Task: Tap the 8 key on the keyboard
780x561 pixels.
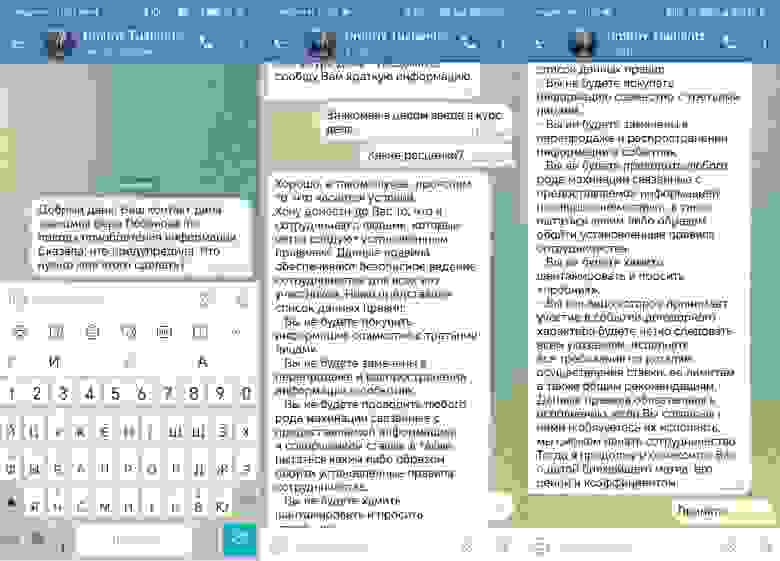Action: coord(194,394)
